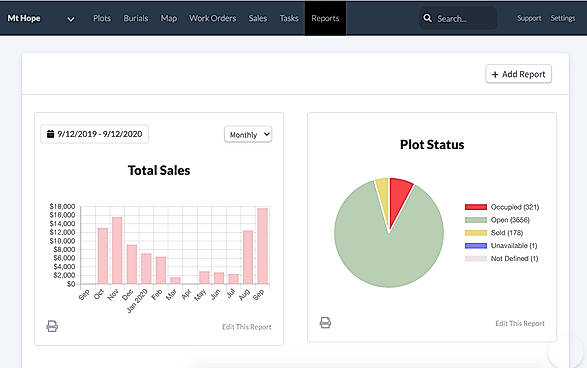Image resolution: width=587 pixels, height=368 pixels.
Task: Click the Jul sales bar
Action: (x=234, y=279)
